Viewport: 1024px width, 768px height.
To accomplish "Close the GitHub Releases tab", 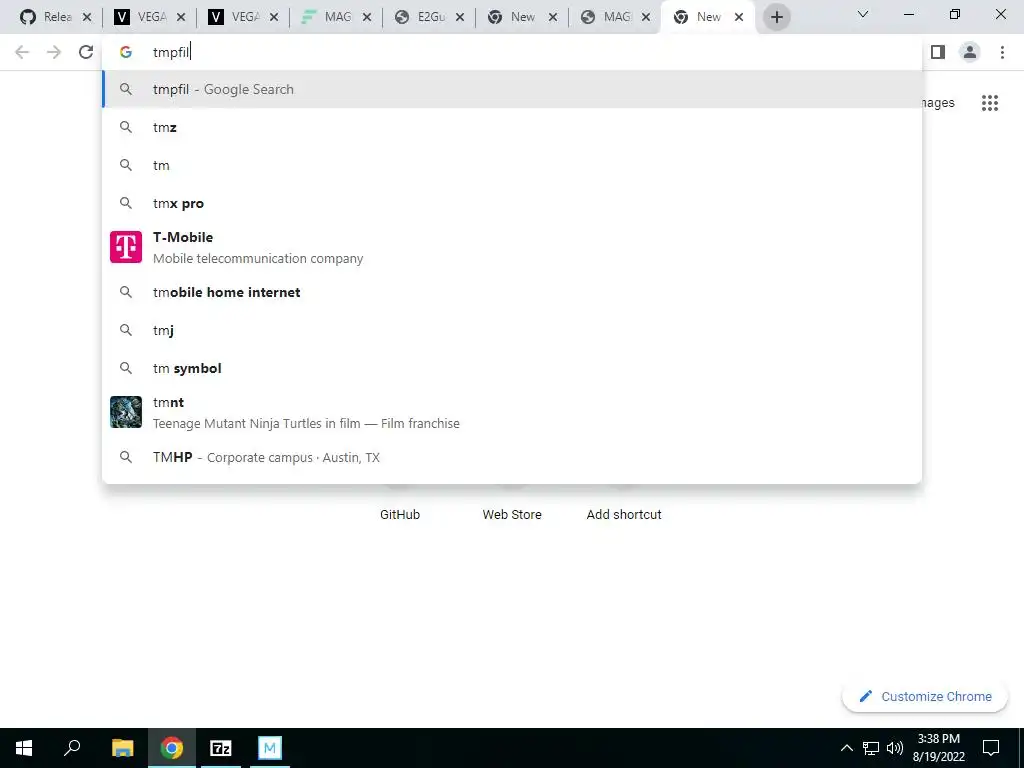I will tap(87, 18).
